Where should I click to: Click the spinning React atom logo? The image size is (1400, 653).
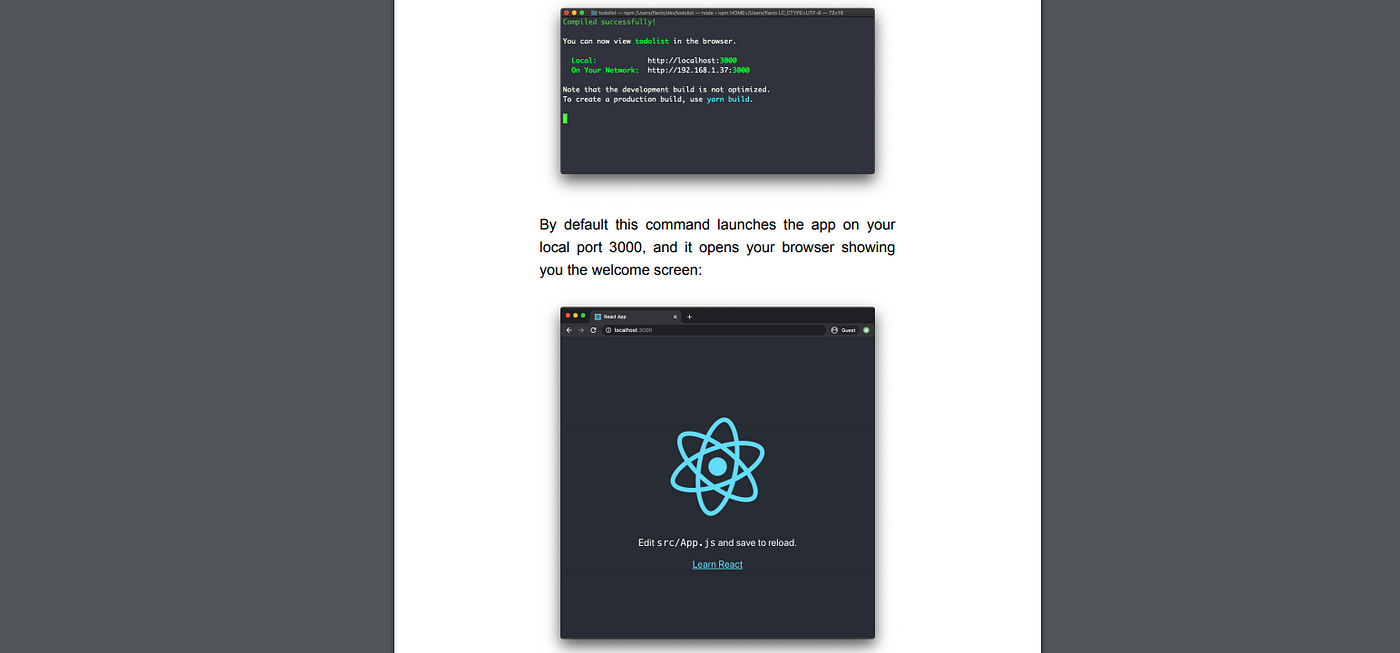(x=717, y=466)
